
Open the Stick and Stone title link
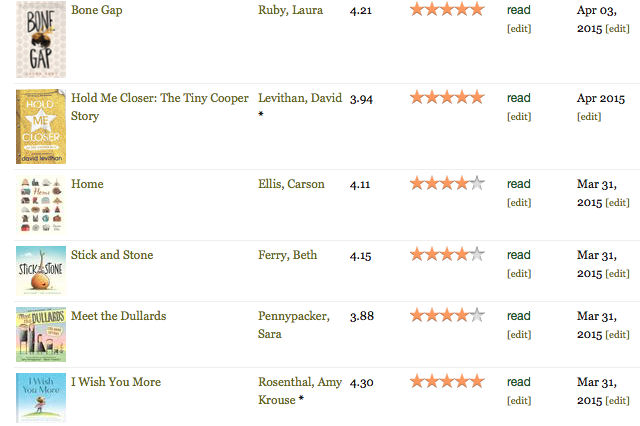coord(112,255)
